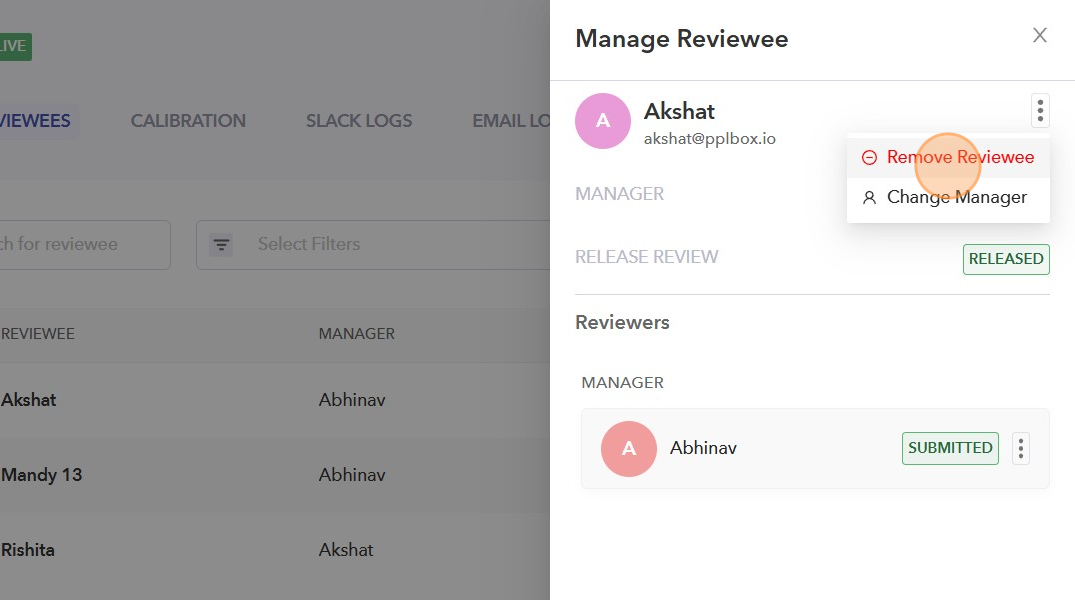Open Abhinav reviewer's three-dot menu
The width and height of the screenshot is (1075, 600).
tap(1020, 448)
